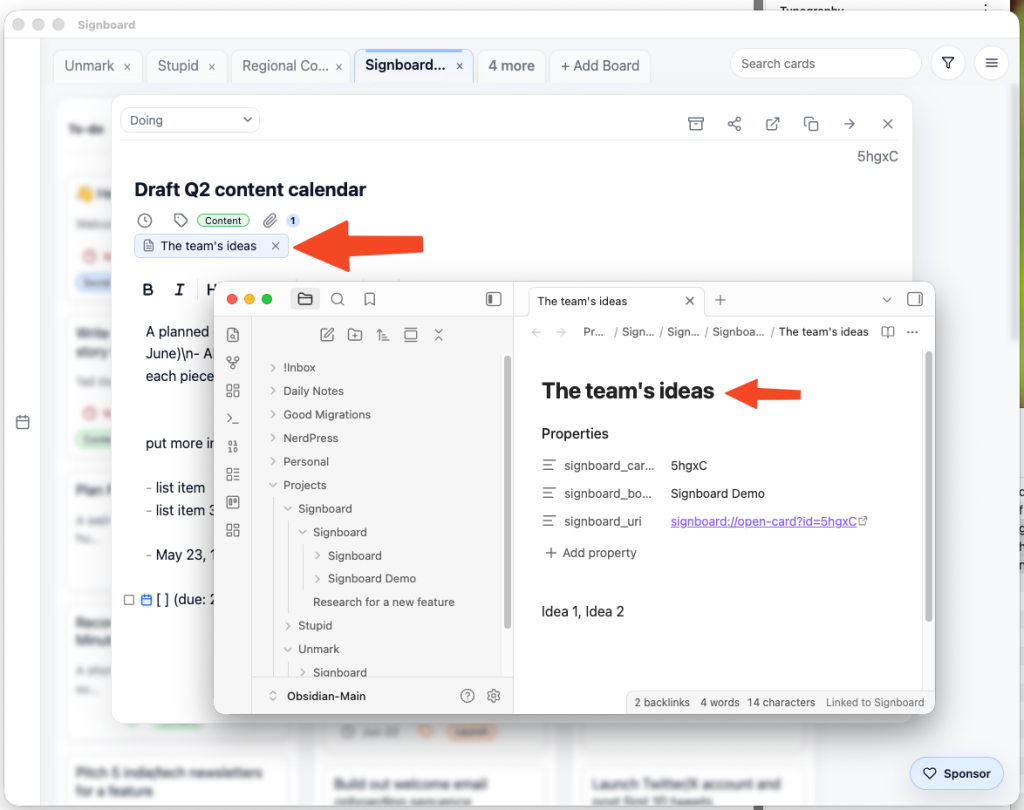Open Signboard hamburger menu
1024x810 pixels.
pyautogui.click(x=991, y=63)
